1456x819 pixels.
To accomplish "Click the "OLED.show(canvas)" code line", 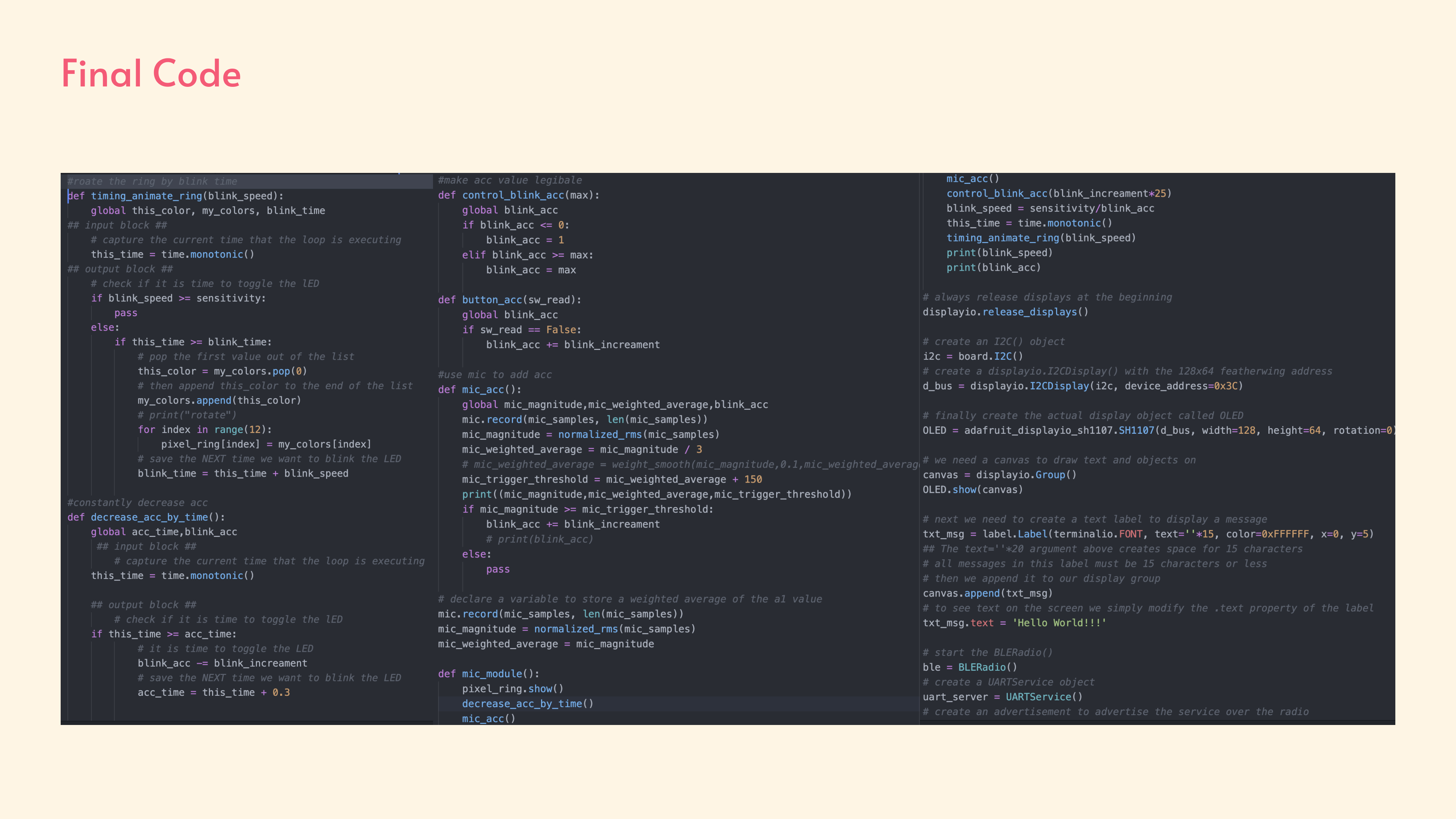I will point(973,490).
